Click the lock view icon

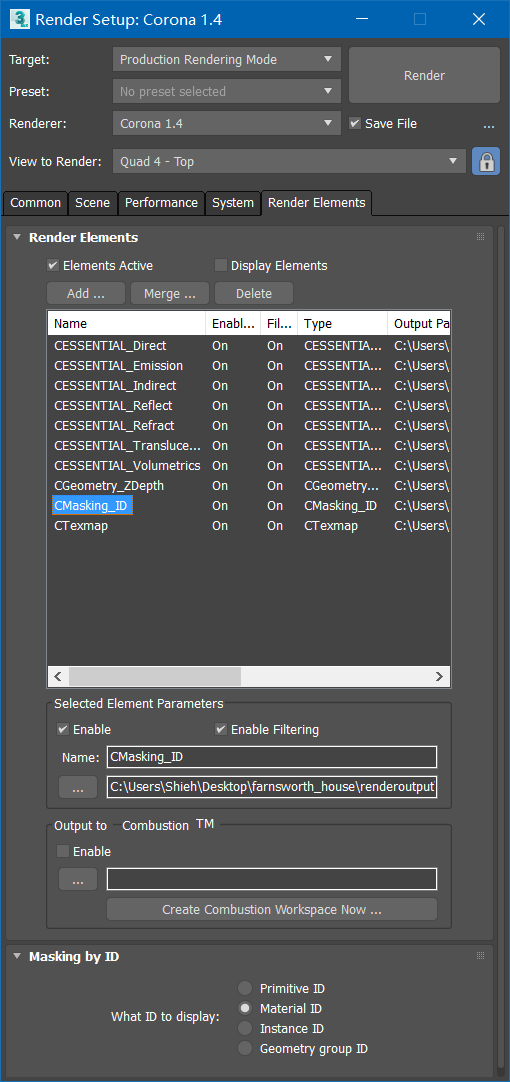pos(486,162)
